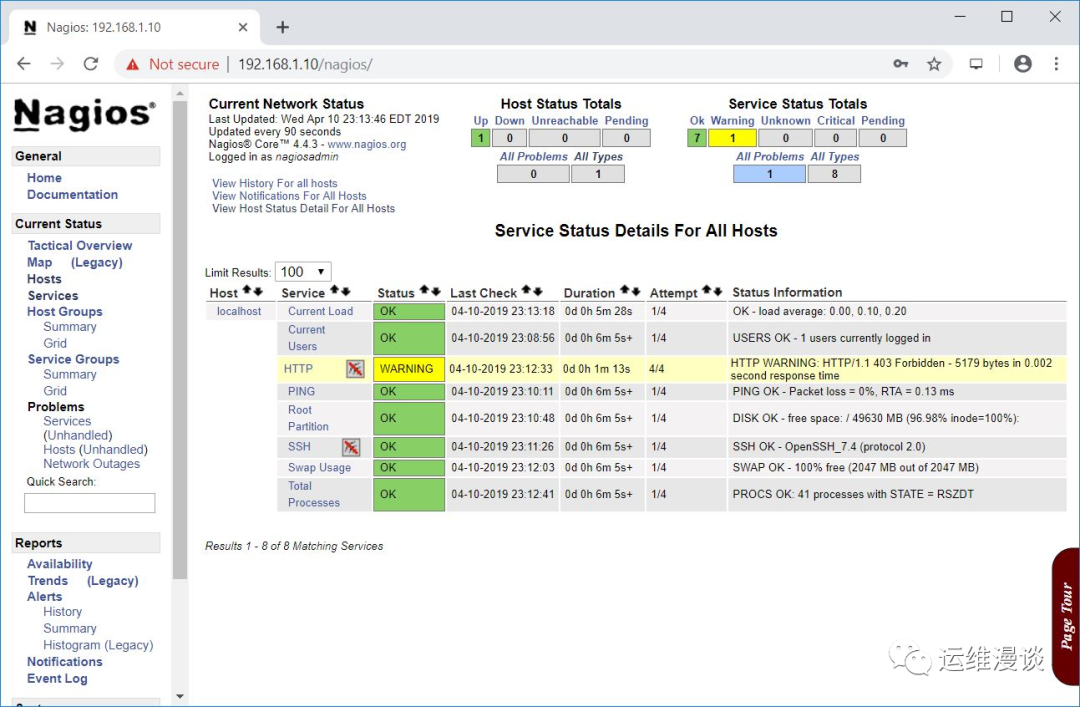
Task: Click green Up host count box
Action: pyautogui.click(x=480, y=138)
